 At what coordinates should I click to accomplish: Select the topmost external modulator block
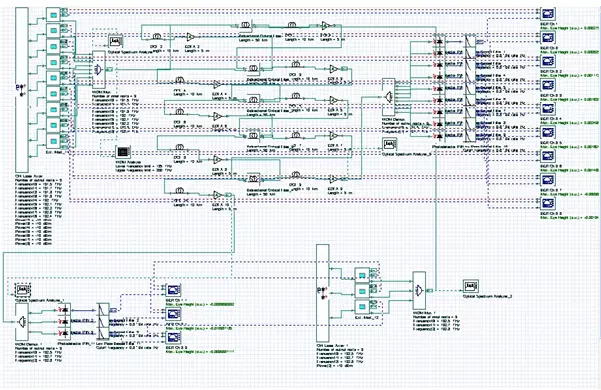click(53, 15)
